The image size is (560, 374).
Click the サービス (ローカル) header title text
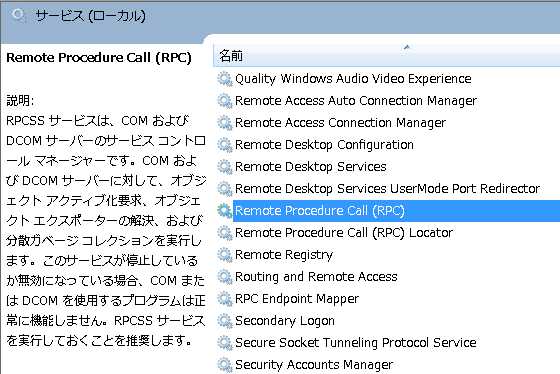(90, 16)
